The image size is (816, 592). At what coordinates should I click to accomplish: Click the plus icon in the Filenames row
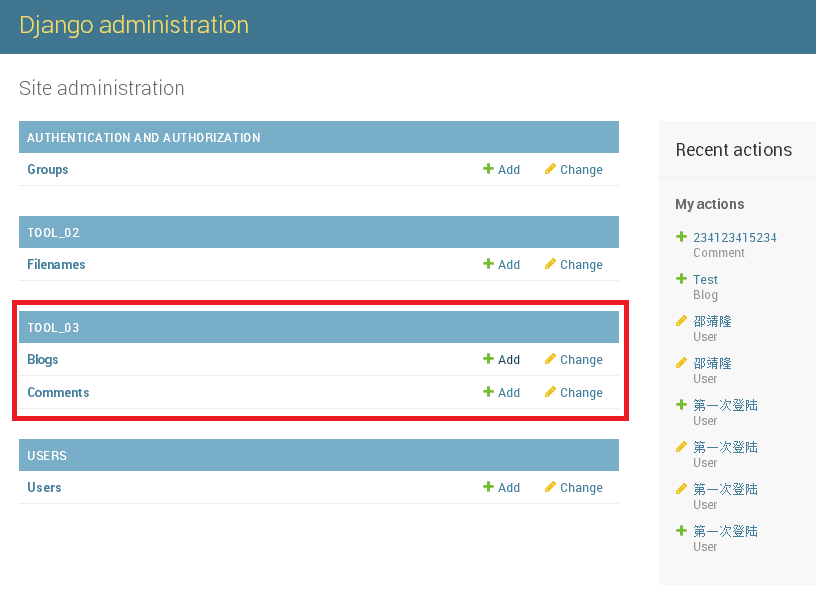click(x=488, y=264)
